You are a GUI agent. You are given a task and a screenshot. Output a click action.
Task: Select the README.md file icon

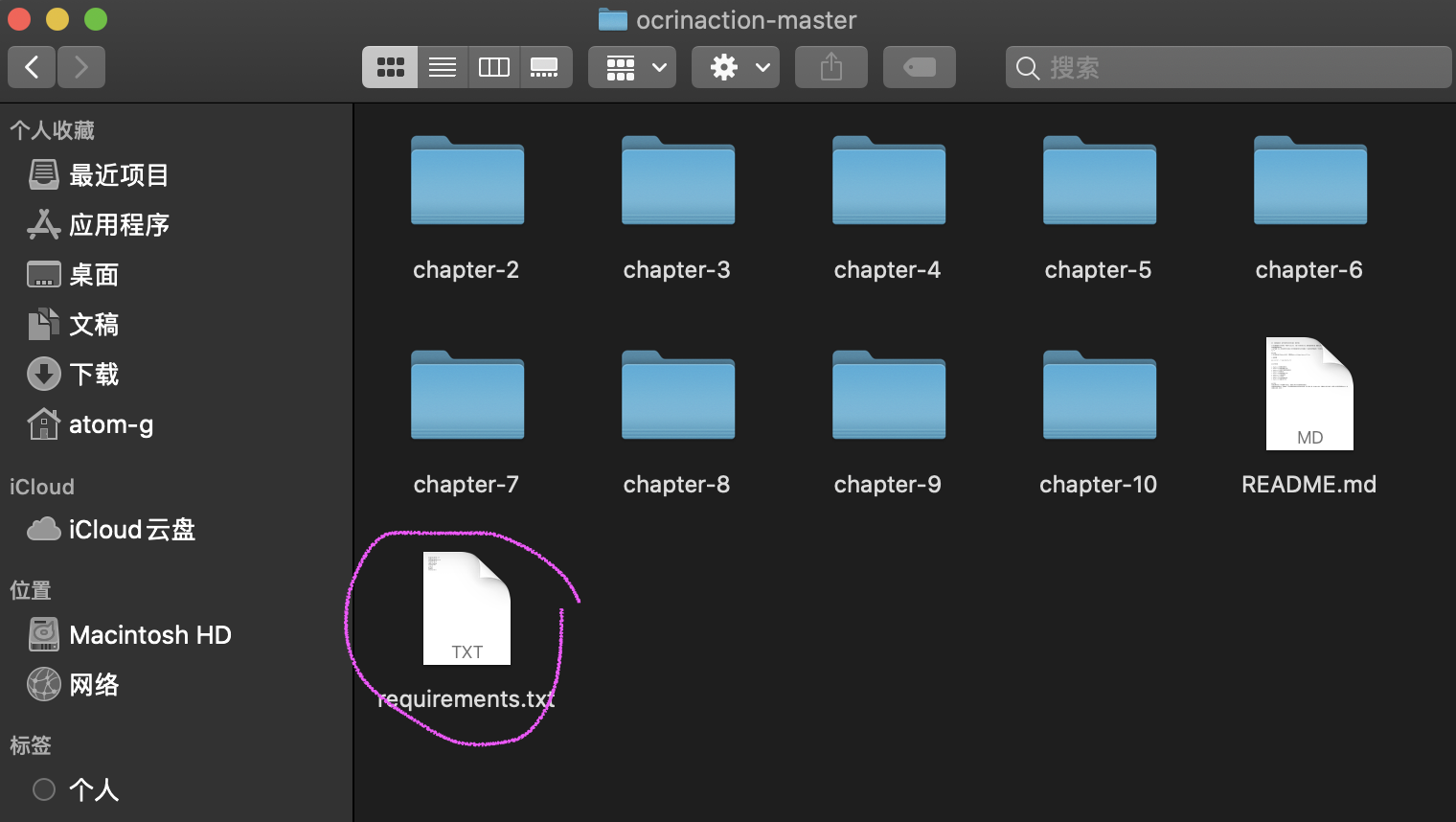(x=1309, y=394)
